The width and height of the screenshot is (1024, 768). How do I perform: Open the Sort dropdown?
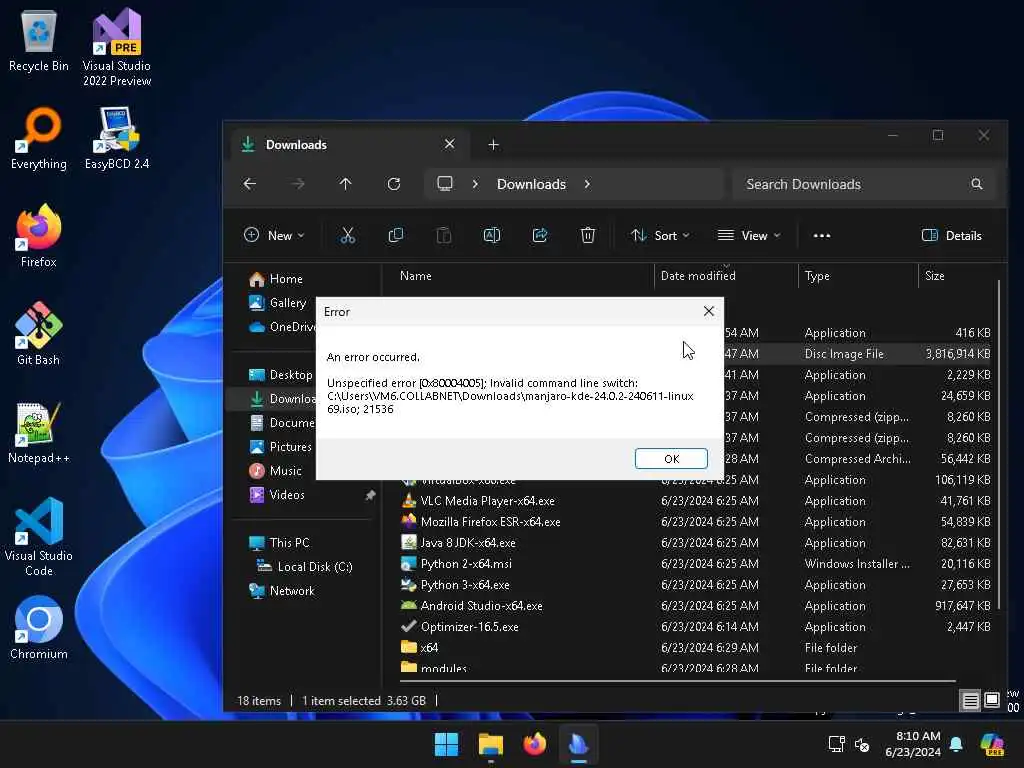(660, 235)
